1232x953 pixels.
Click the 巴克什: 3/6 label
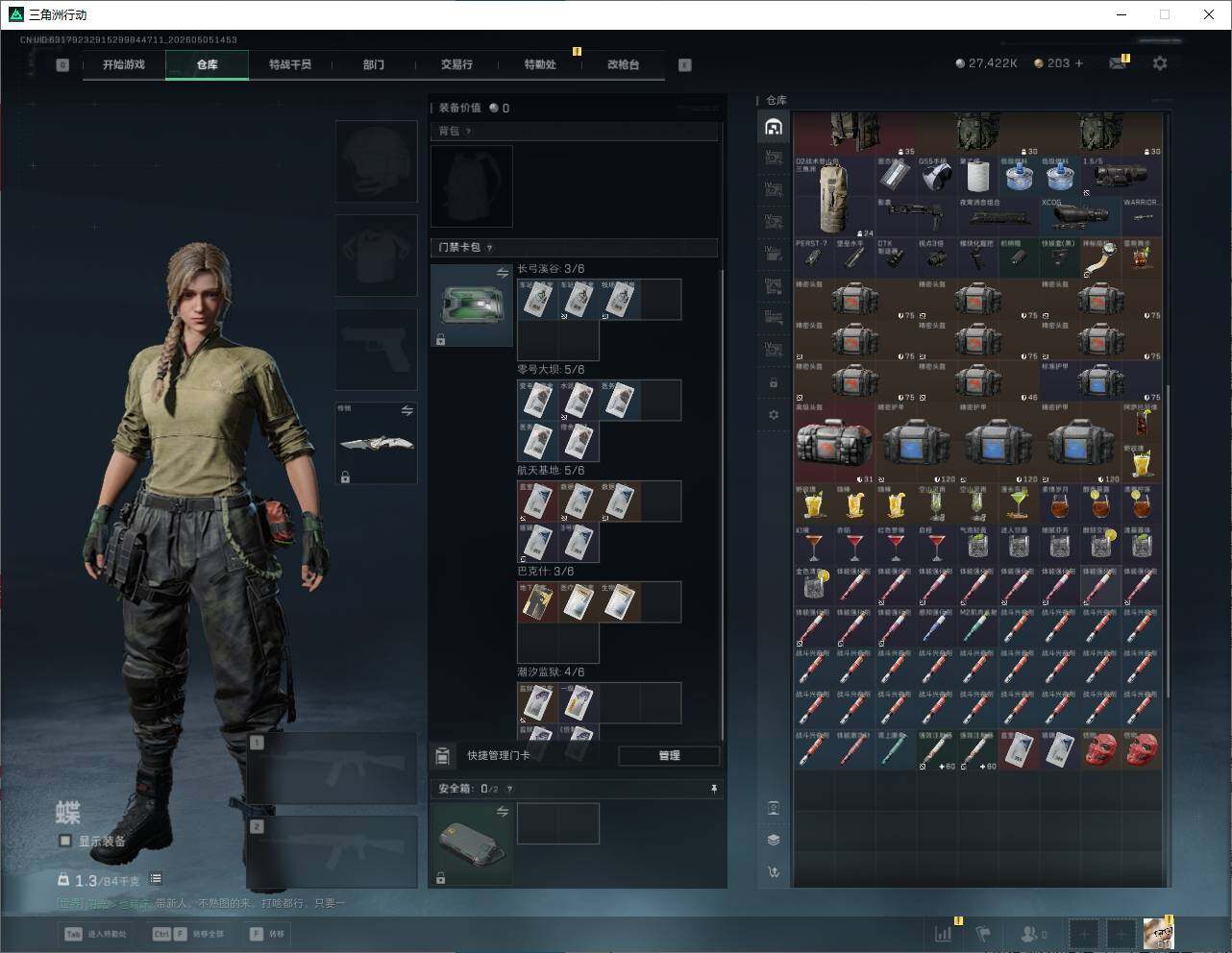[546, 572]
